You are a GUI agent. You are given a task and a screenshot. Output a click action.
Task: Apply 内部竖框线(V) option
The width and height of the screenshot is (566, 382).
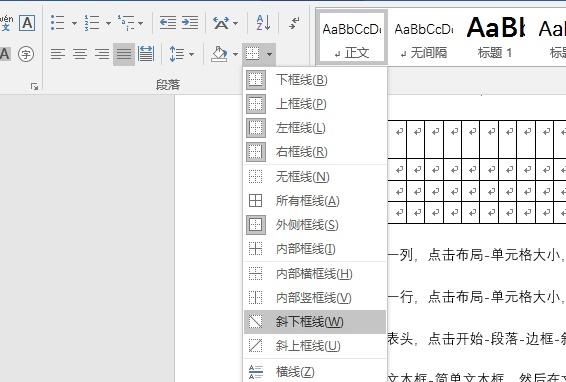315,298
